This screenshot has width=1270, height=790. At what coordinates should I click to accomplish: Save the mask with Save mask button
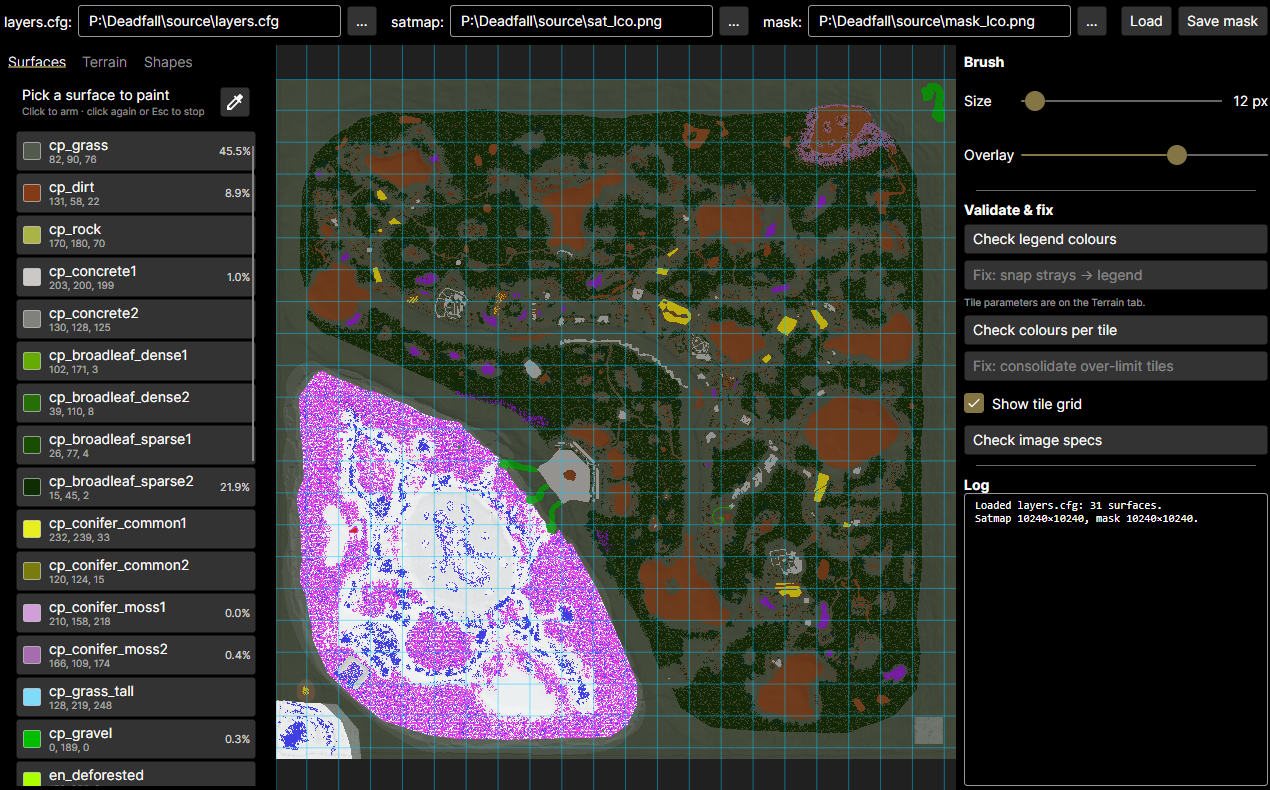point(1222,21)
